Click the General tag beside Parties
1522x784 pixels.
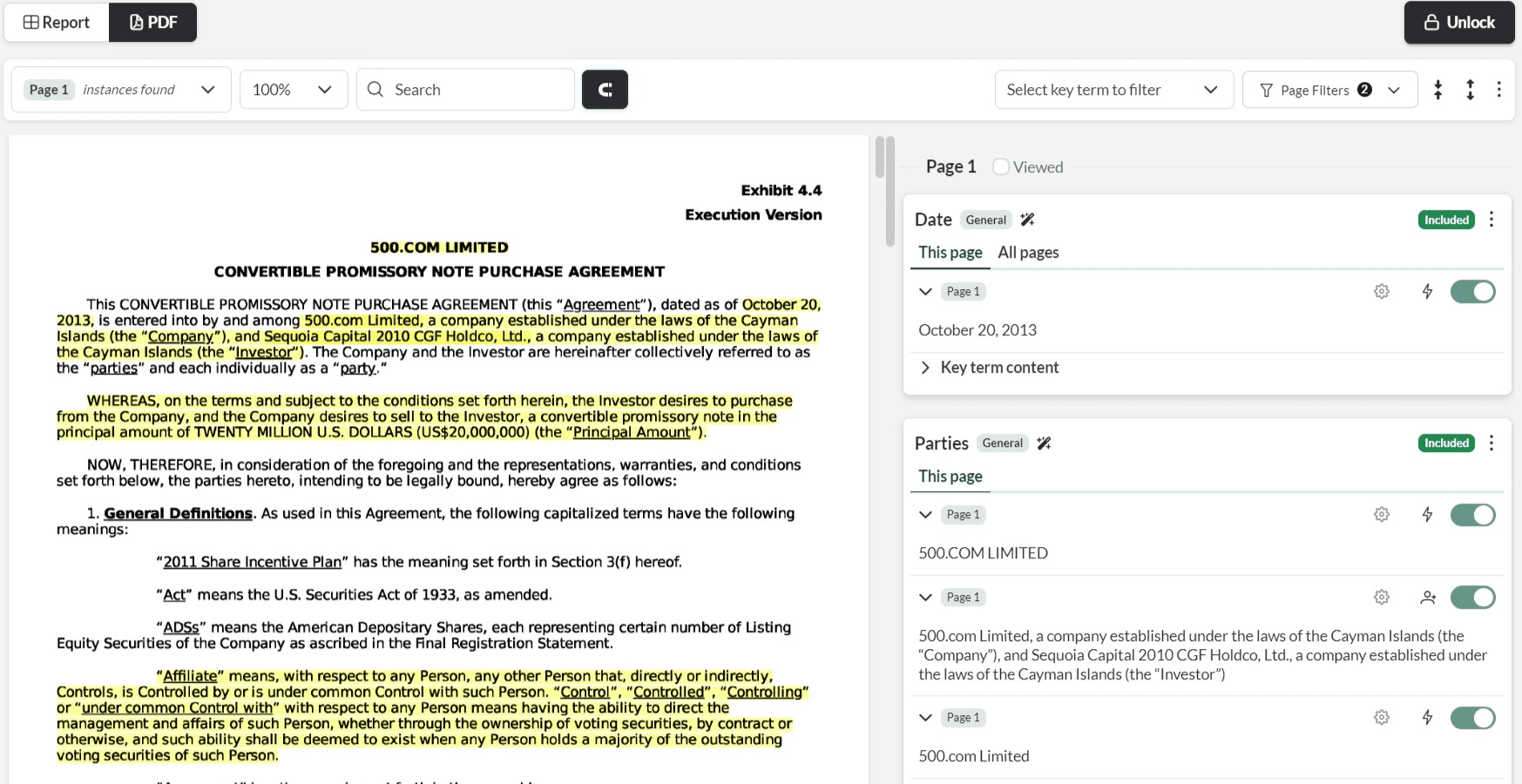click(1002, 443)
